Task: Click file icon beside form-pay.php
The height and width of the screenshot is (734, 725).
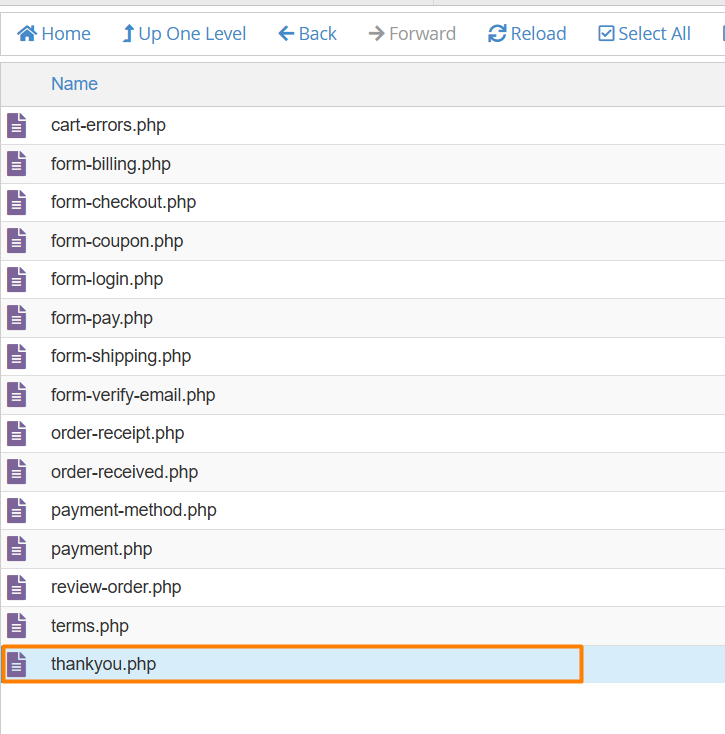Action: click(16, 318)
